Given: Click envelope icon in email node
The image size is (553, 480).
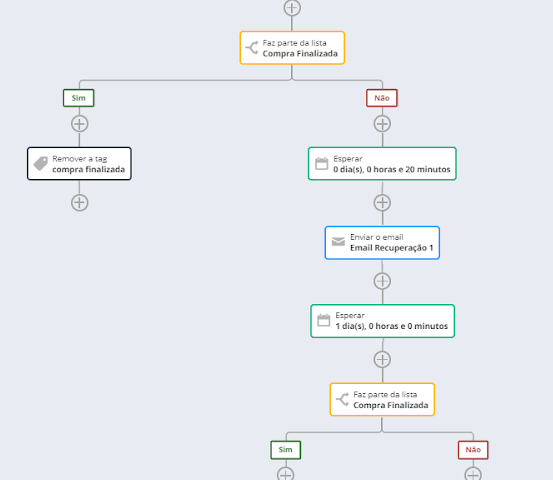Looking at the screenshot, I should point(338,242).
